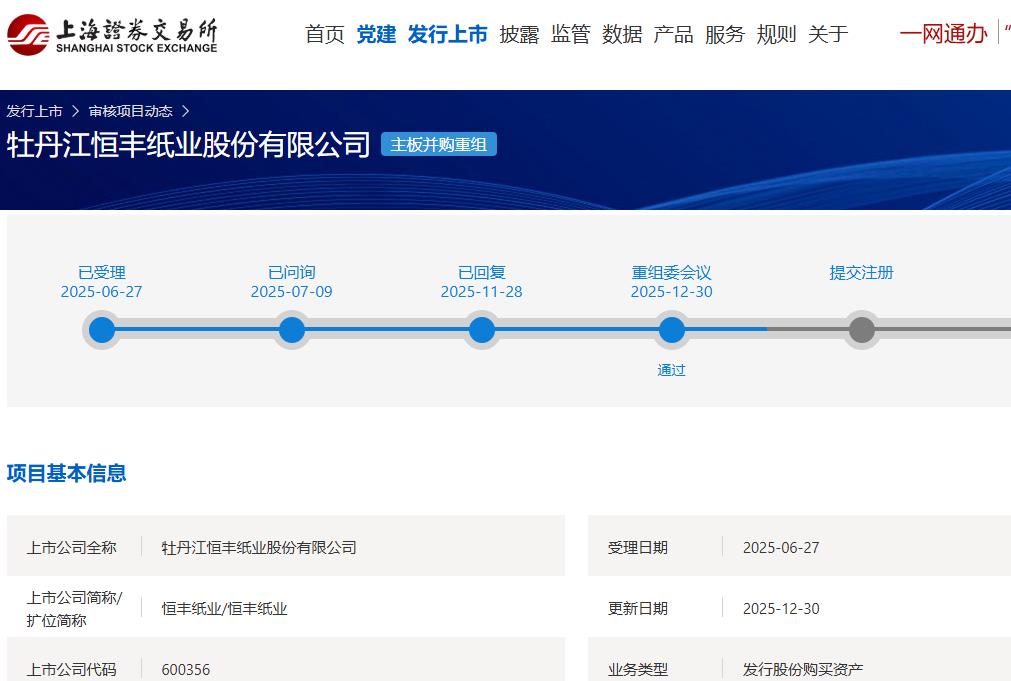Click the 主板并购重组 tag badge
Image resolution: width=1011 pixels, height=681 pixels.
(438, 145)
